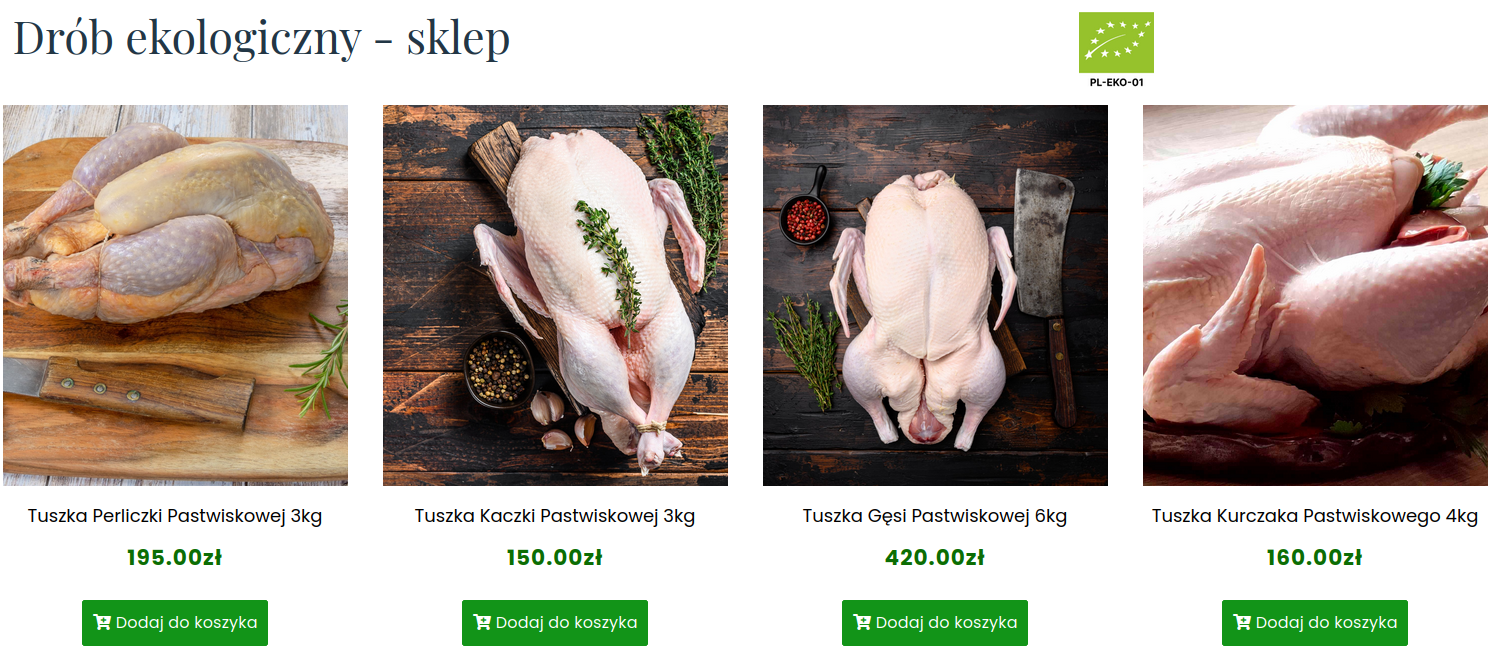This screenshot has height=664, width=1494.
Task: Open Tuszka Kurczaka Pastwiskowego 4kg title link
Action: click(x=1315, y=516)
